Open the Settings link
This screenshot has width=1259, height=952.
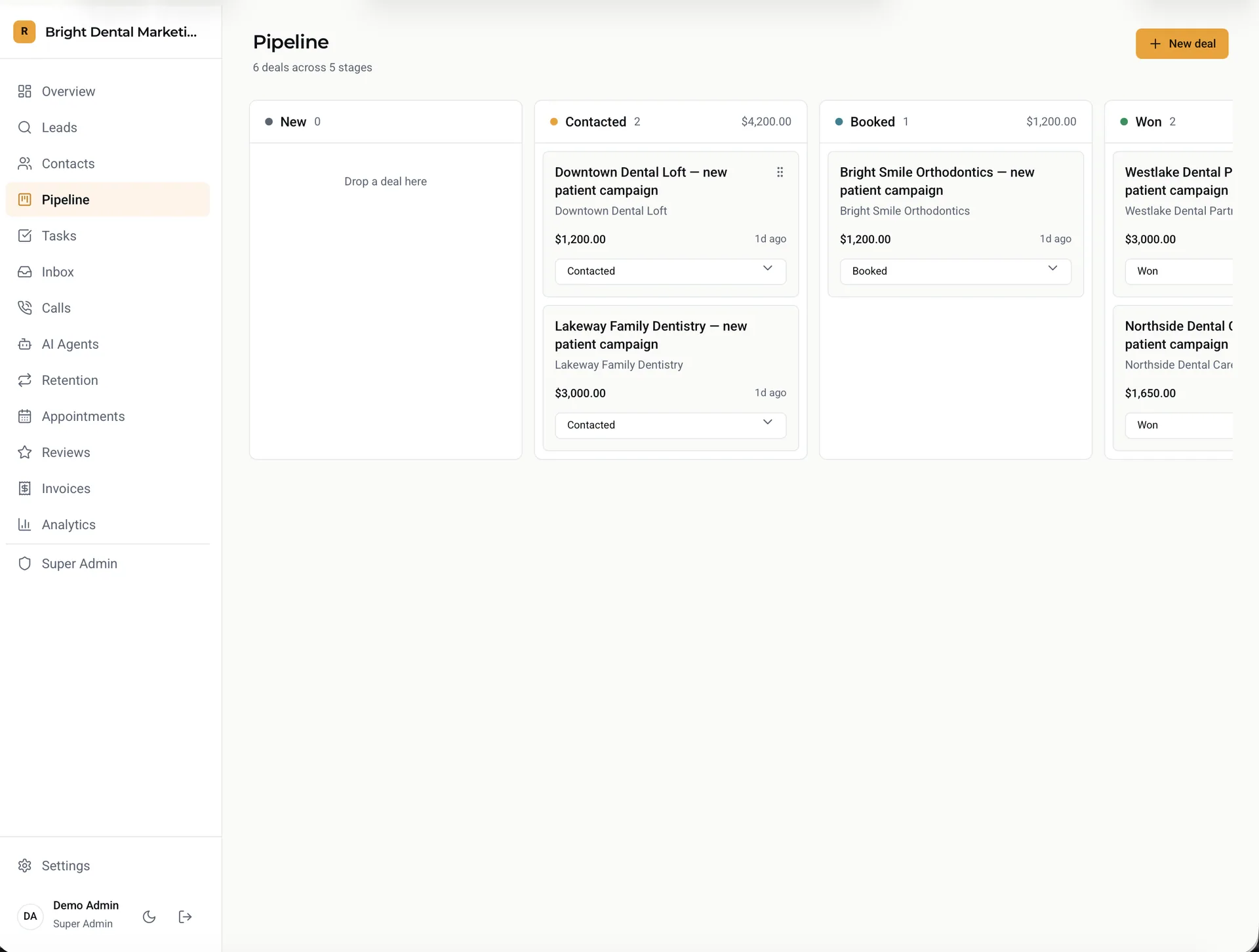coord(108,865)
